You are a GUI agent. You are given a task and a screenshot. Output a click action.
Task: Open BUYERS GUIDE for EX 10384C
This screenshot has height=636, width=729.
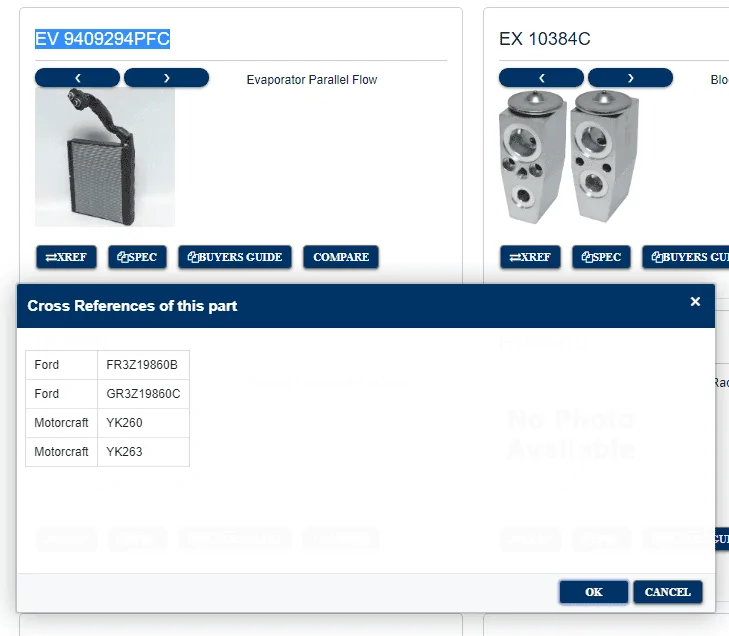coord(686,257)
